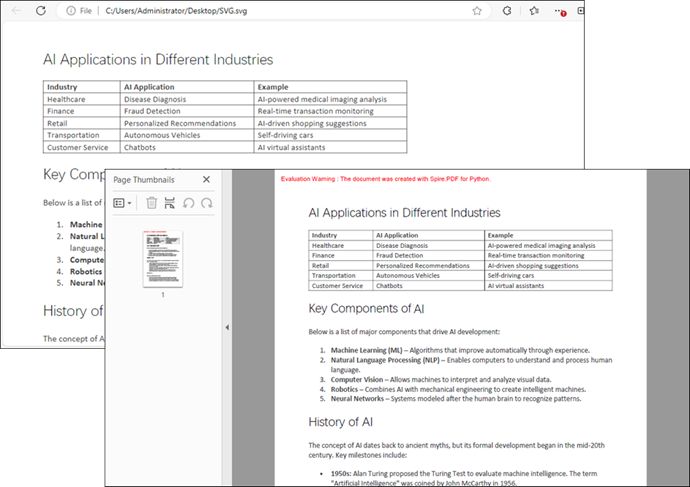Click Fraud Detection cell in PDF table
Screen dimensions: 690x487
[429, 255]
